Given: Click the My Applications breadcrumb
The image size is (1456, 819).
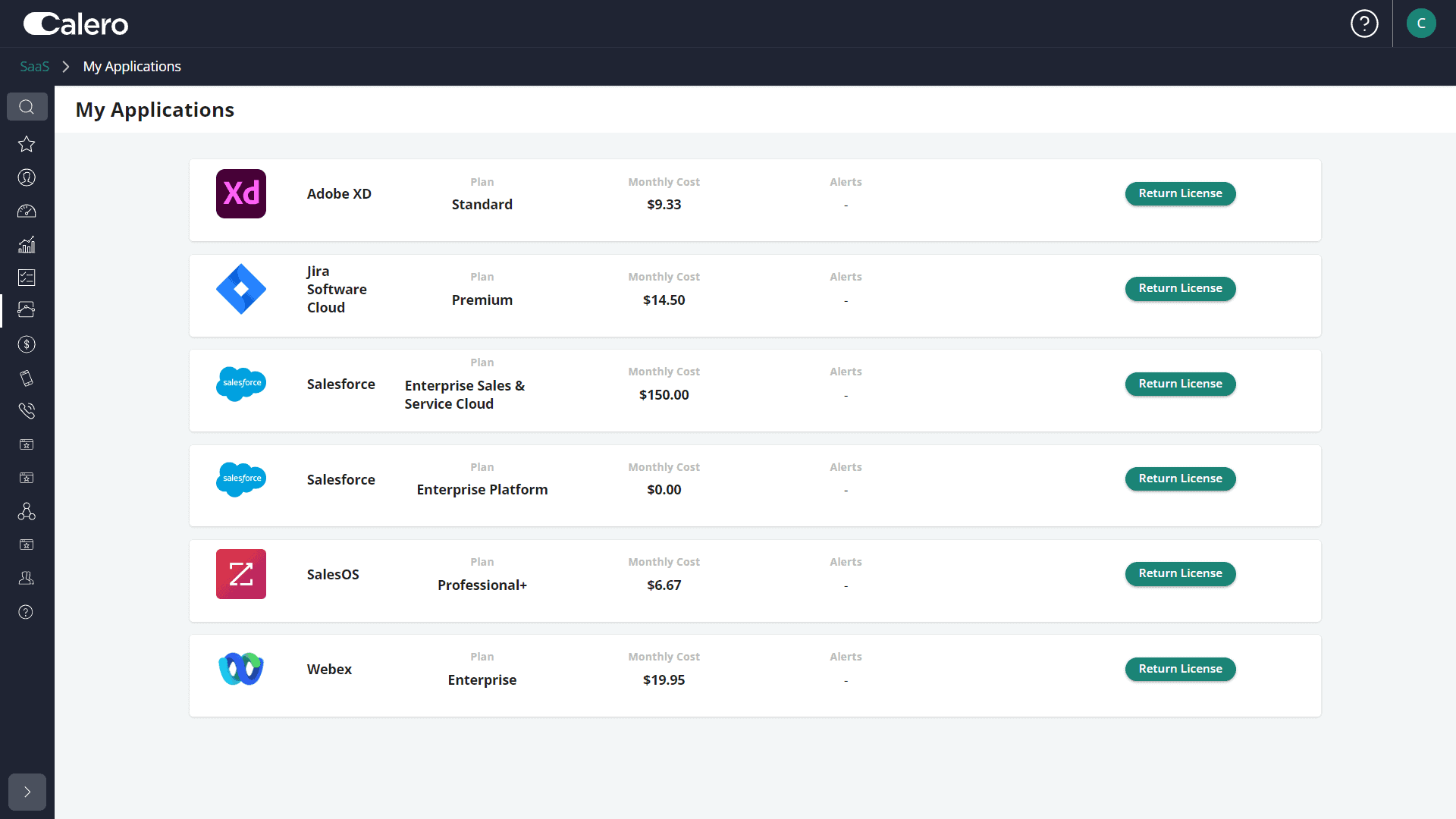Looking at the screenshot, I should pyautogui.click(x=132, y=67).
